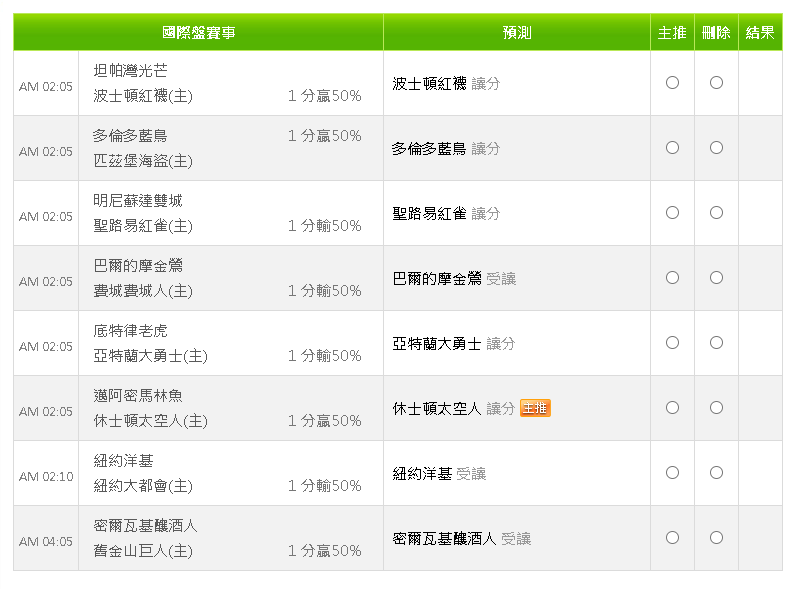
Task: Select 刪除 radio for 密爾瓦基釀酒人 row
Action: (716, 537)
